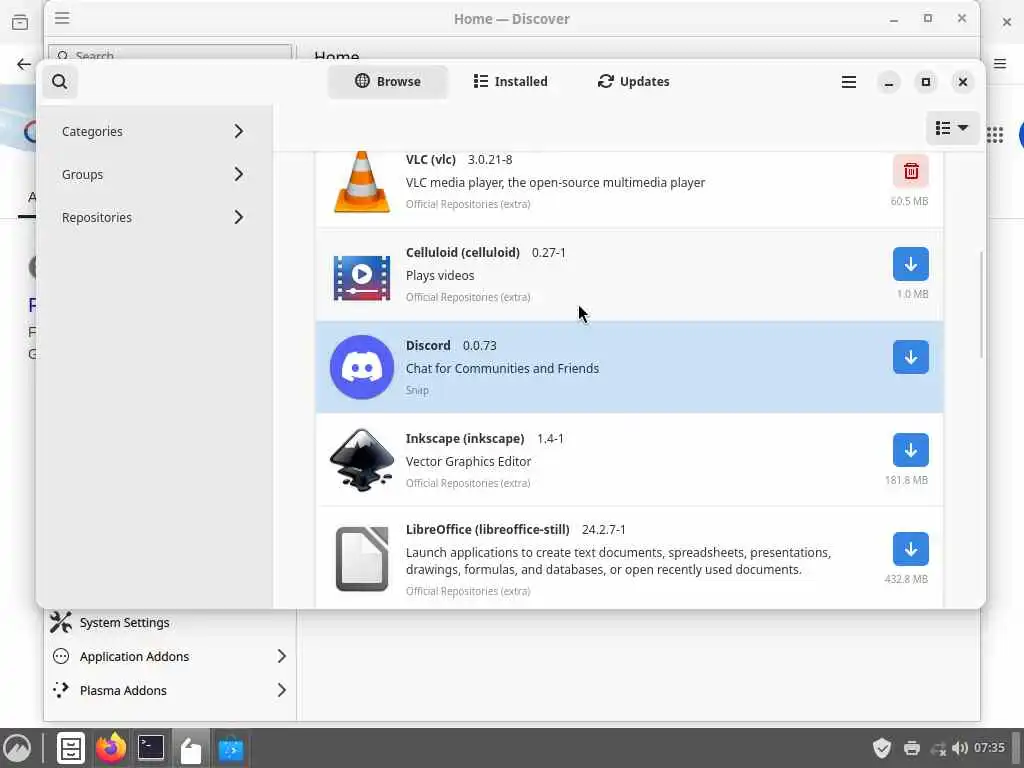Select the 'Celluloid (celluloid)' package title
Screen dimensions: 1024x768
[462, 252]
